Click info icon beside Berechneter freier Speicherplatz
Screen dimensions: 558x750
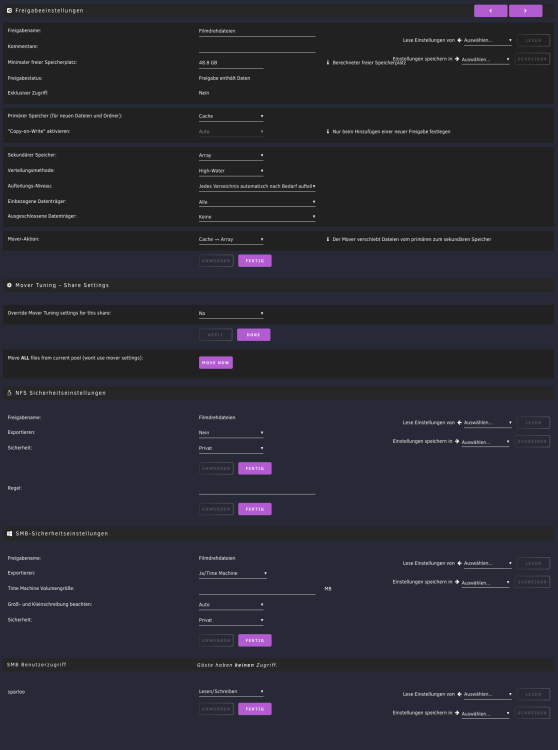point(328,63)
